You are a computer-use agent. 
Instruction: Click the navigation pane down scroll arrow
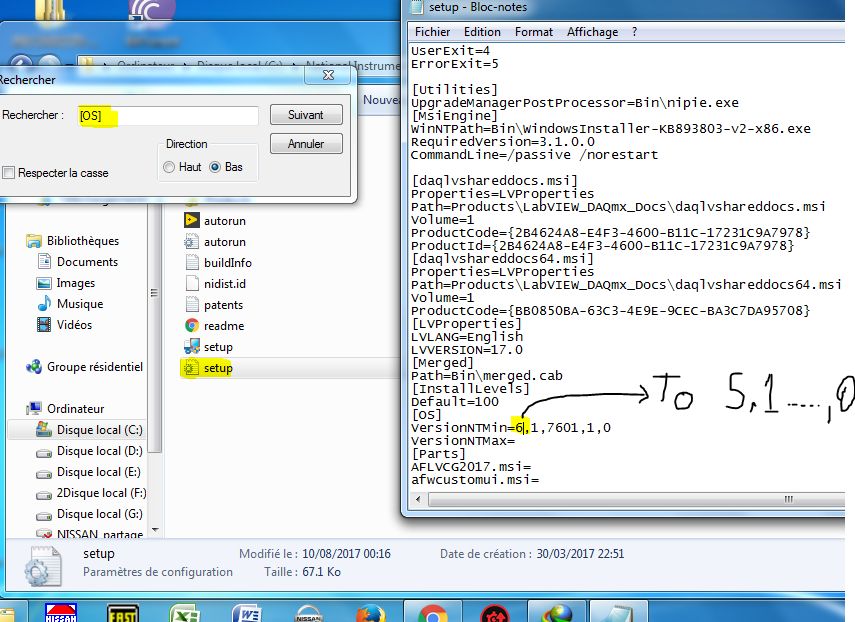tap(155, 530)
